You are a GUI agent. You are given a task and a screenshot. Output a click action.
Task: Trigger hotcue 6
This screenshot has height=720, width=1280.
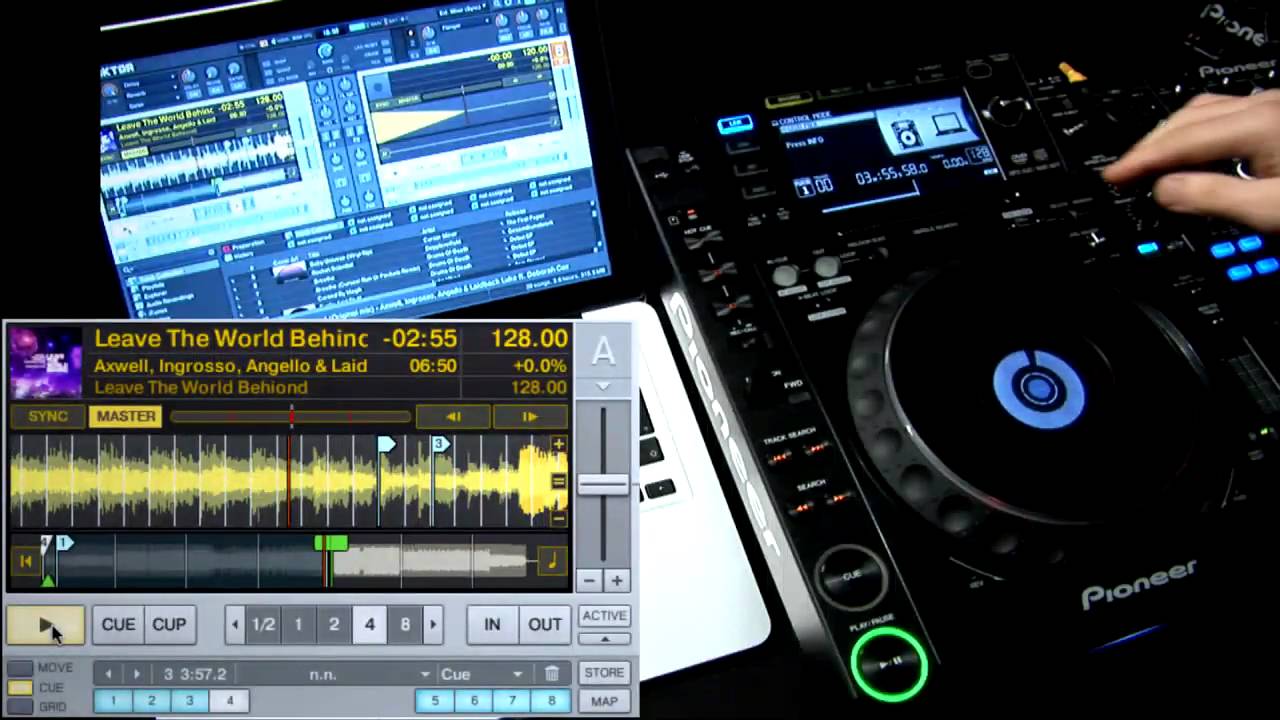(474, 701)
